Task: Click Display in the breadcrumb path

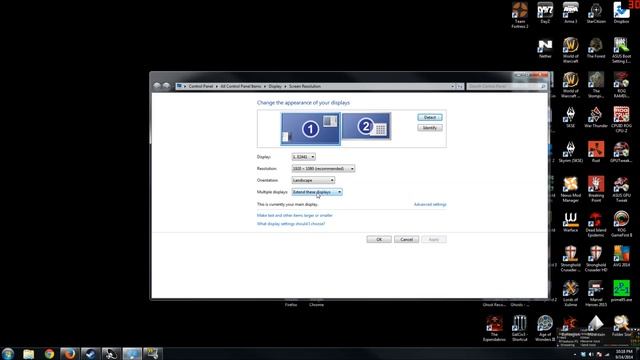Action: tap(275, 87)
